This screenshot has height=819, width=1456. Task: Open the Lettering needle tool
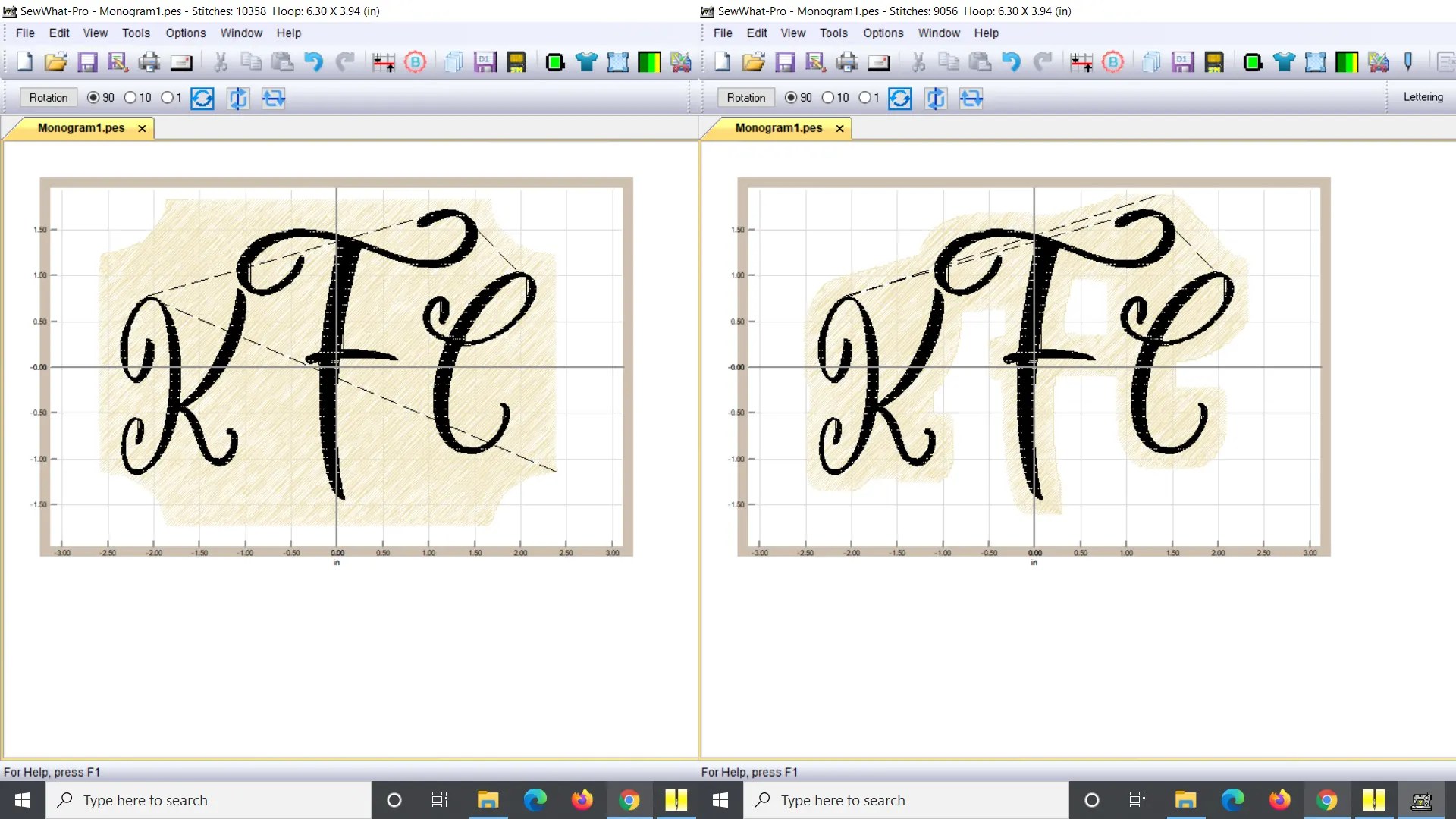coord(1409,62)
